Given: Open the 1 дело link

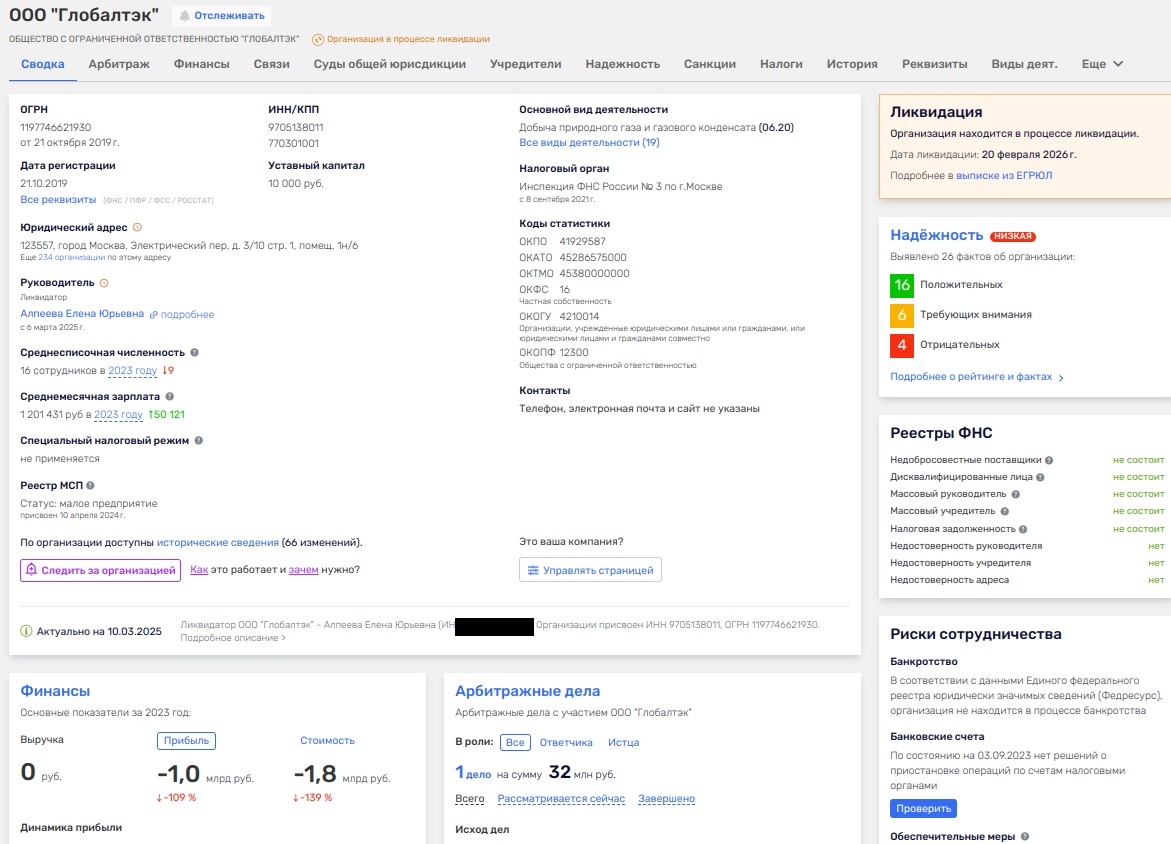Looking at the screenshot, I should 473,773.
